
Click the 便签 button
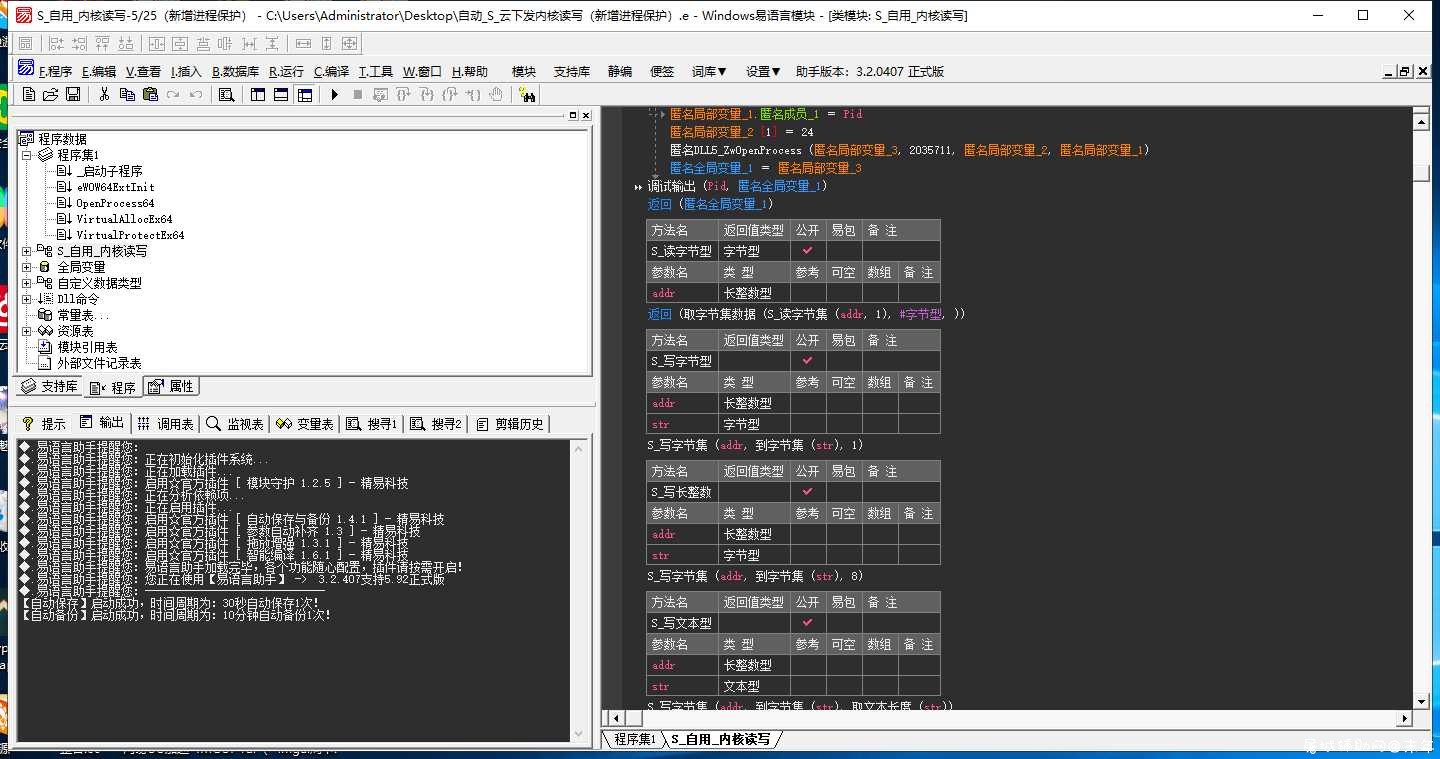662,71
